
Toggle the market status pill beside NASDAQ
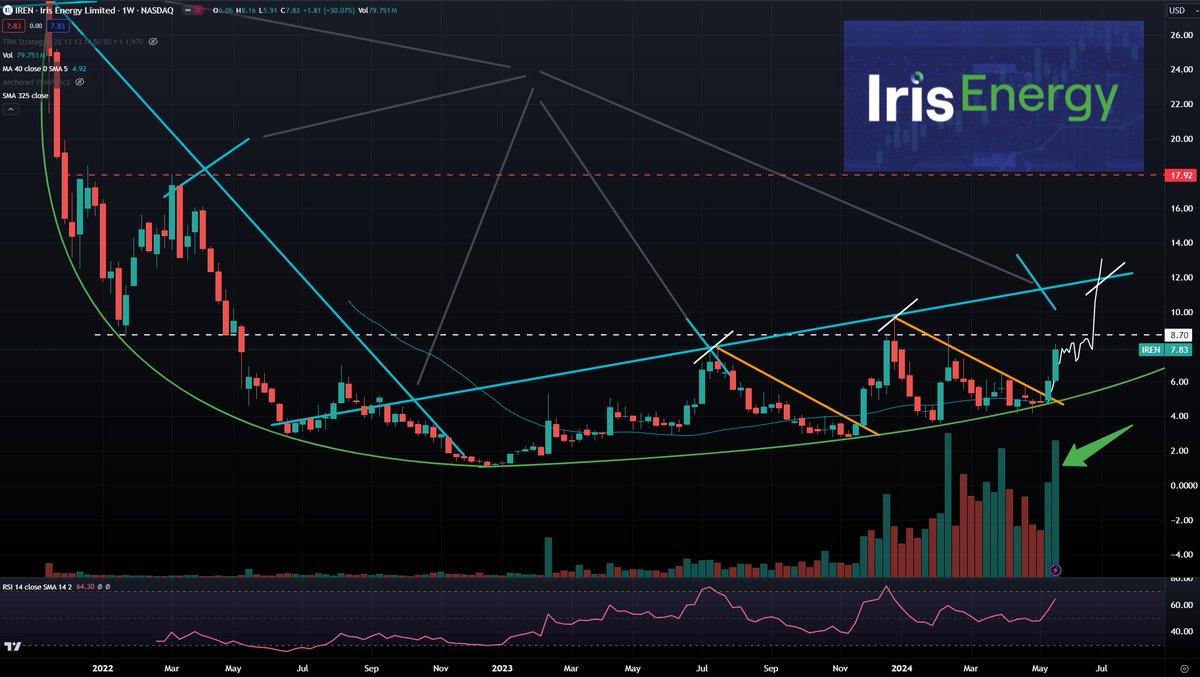pos(194,10)
